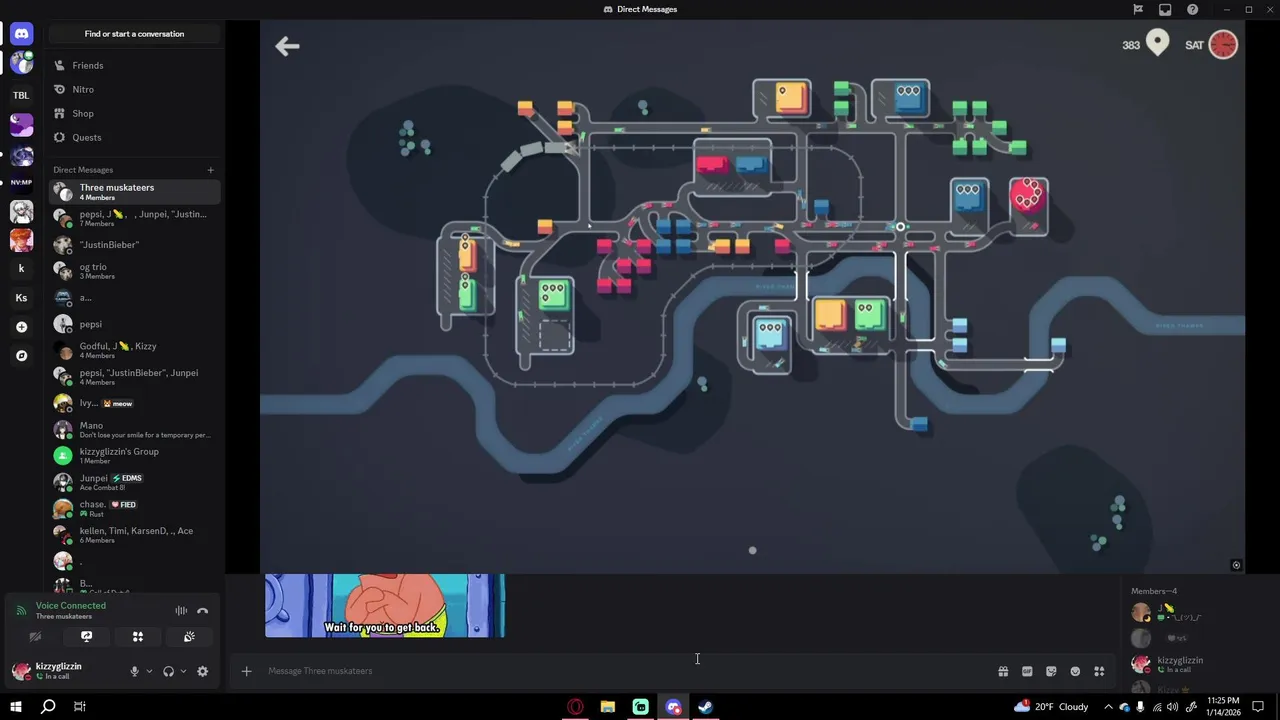Open User Settings gear
The image size is (1280, 720).
click(x=202, y=671)
